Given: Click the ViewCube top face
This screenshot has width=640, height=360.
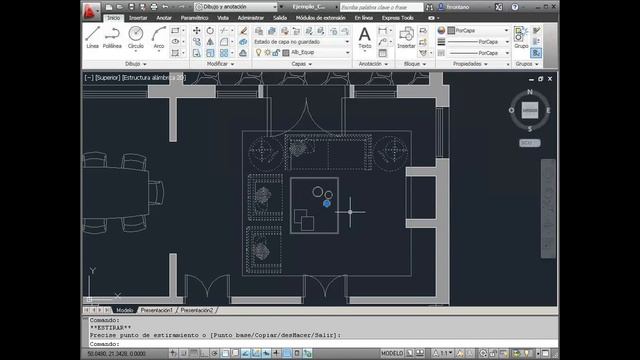Looking at the screenshot, I should pos(530,110).
